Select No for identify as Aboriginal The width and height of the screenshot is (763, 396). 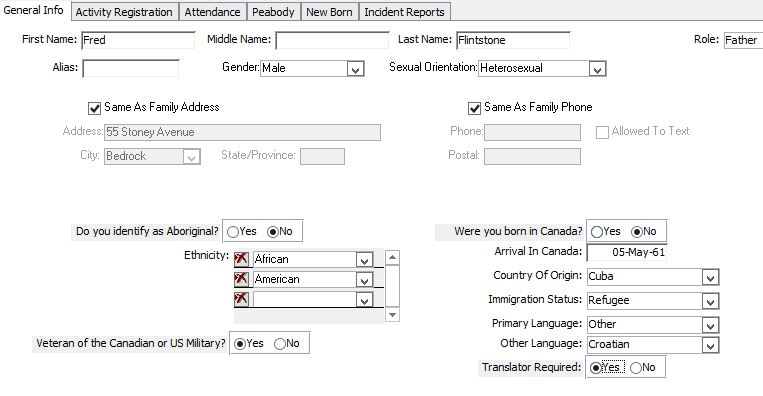pyautogui.click(x=273, y=232)
